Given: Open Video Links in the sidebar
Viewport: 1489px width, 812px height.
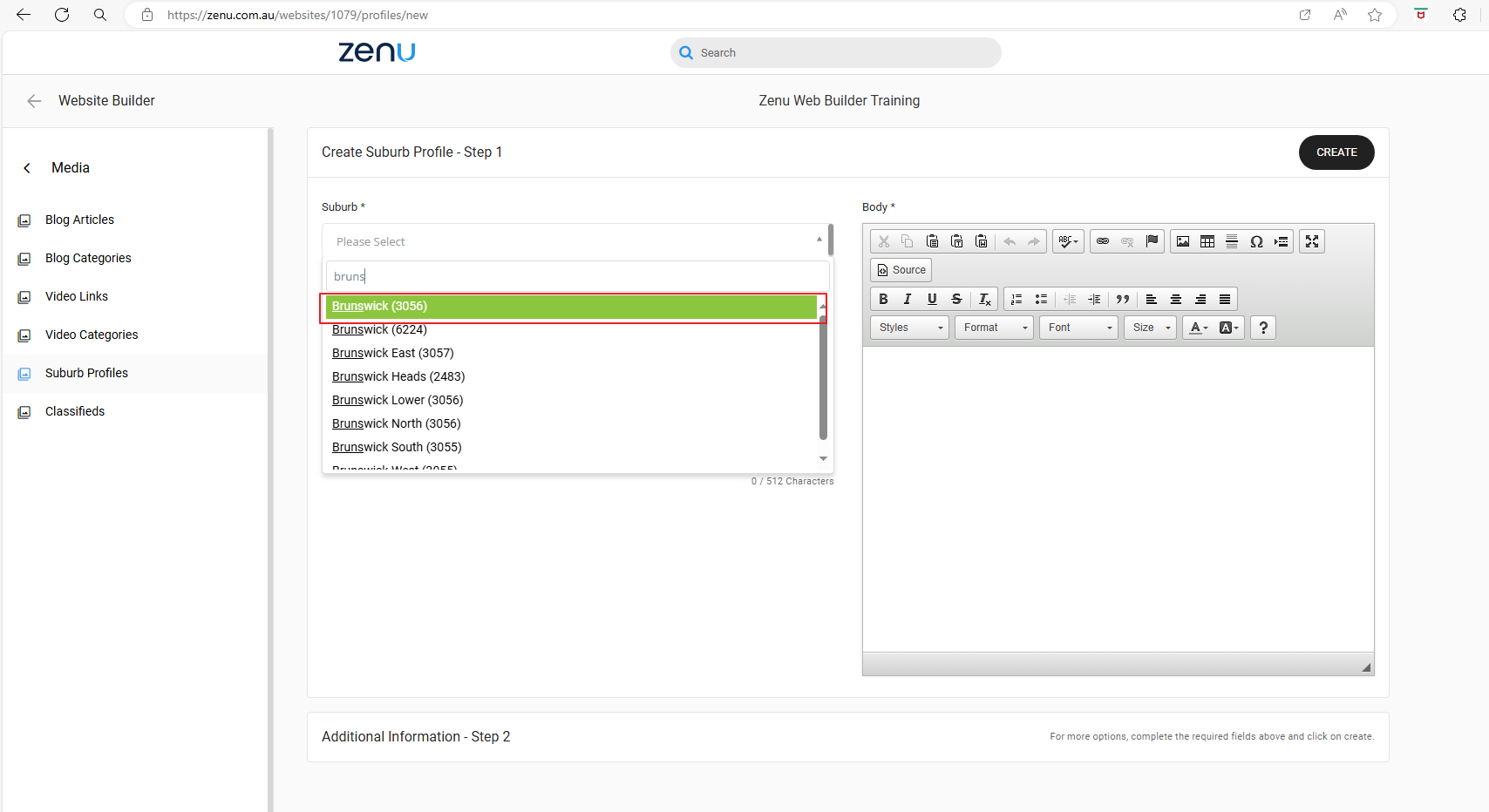Looking at the screenshot, I should pos(77,296).
